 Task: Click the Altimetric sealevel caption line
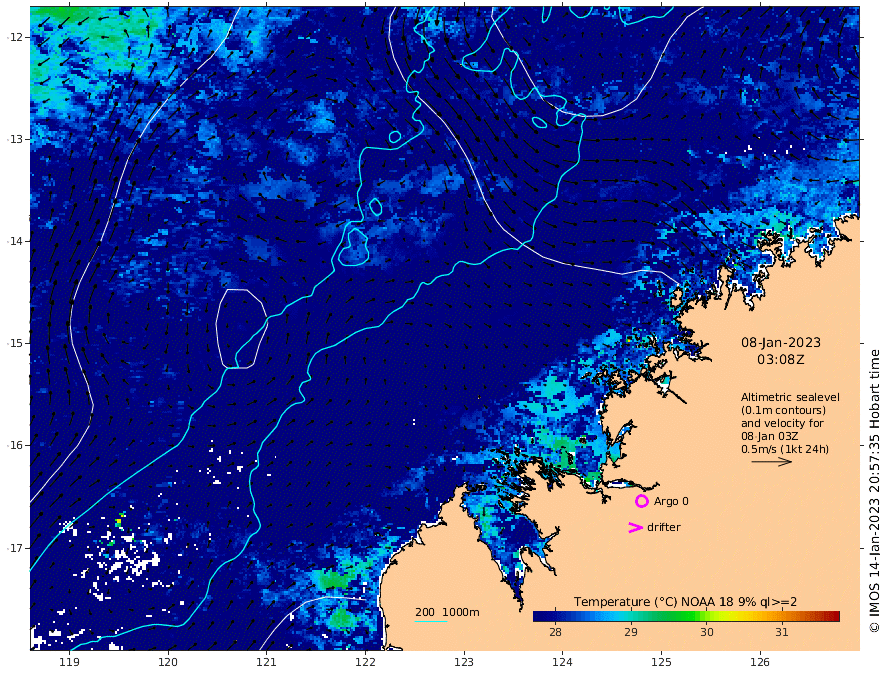[x=790, y=397]
